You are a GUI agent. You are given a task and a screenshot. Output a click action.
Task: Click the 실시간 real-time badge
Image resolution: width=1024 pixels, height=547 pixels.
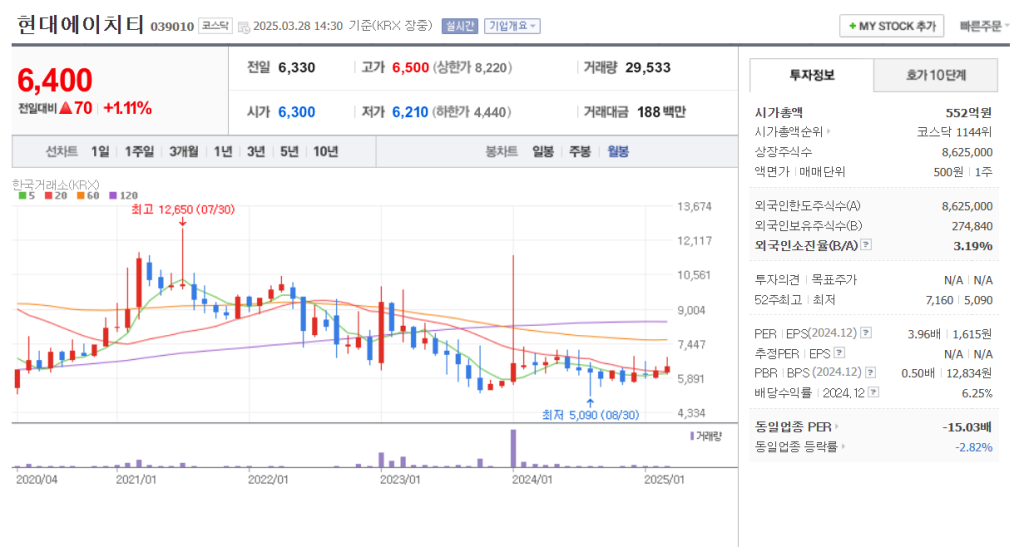(460, 26)
